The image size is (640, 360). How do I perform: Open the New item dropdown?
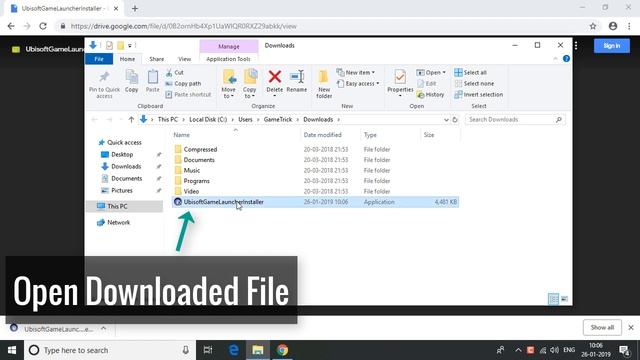click(x=356, y=73)
